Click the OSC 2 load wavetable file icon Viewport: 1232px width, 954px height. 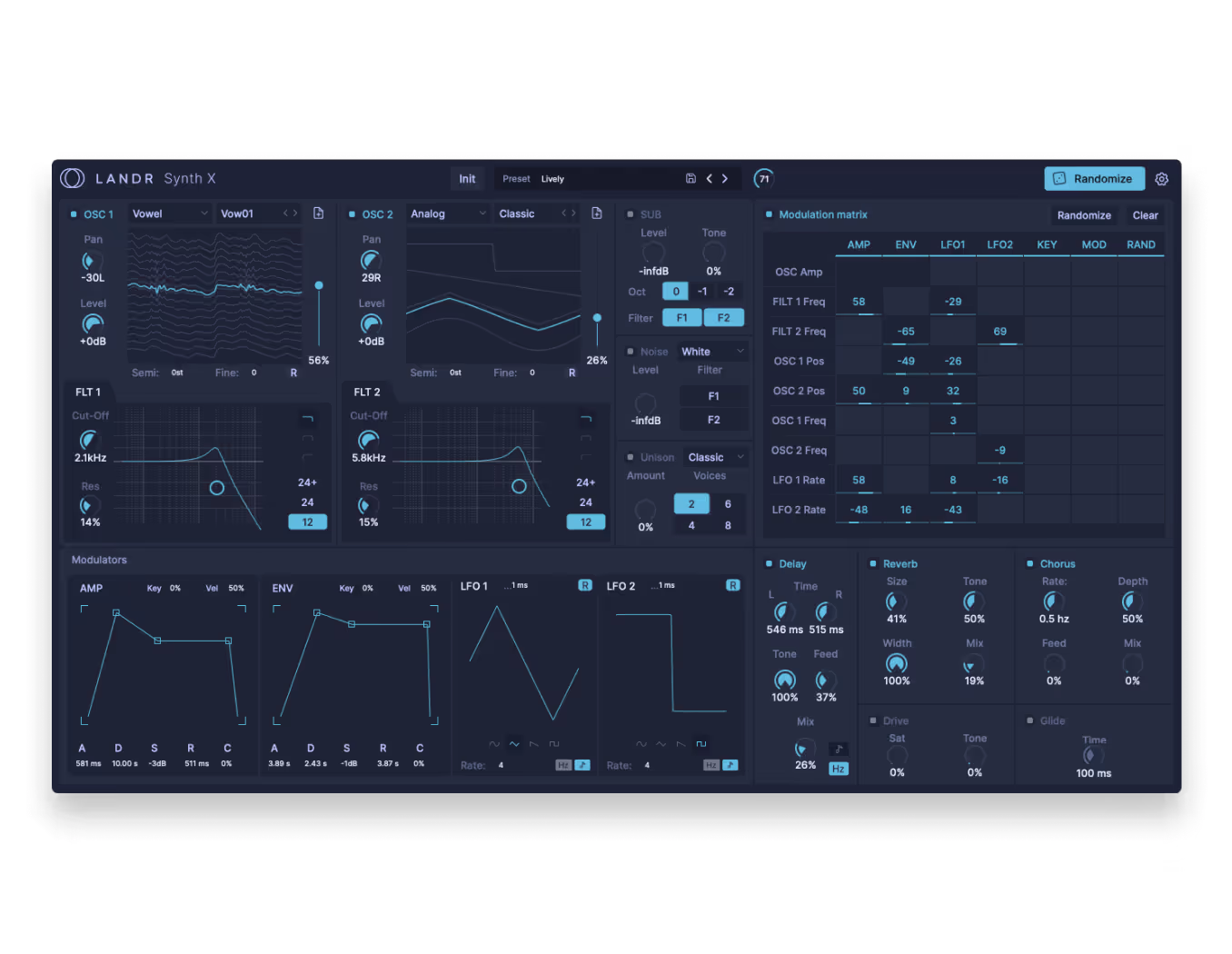point(597,214)
